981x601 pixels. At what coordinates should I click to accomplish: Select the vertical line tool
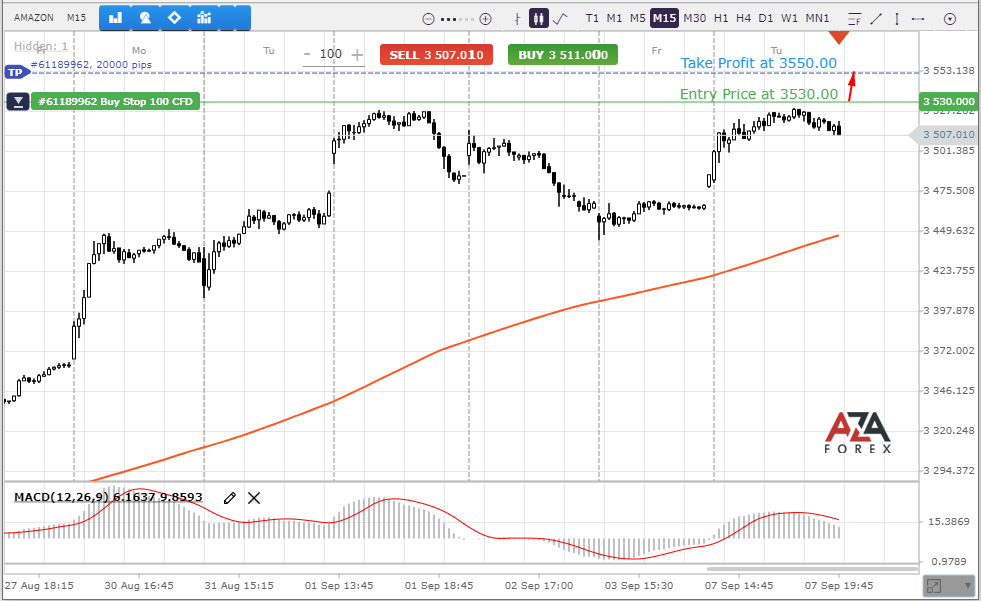tap(897, 19)
